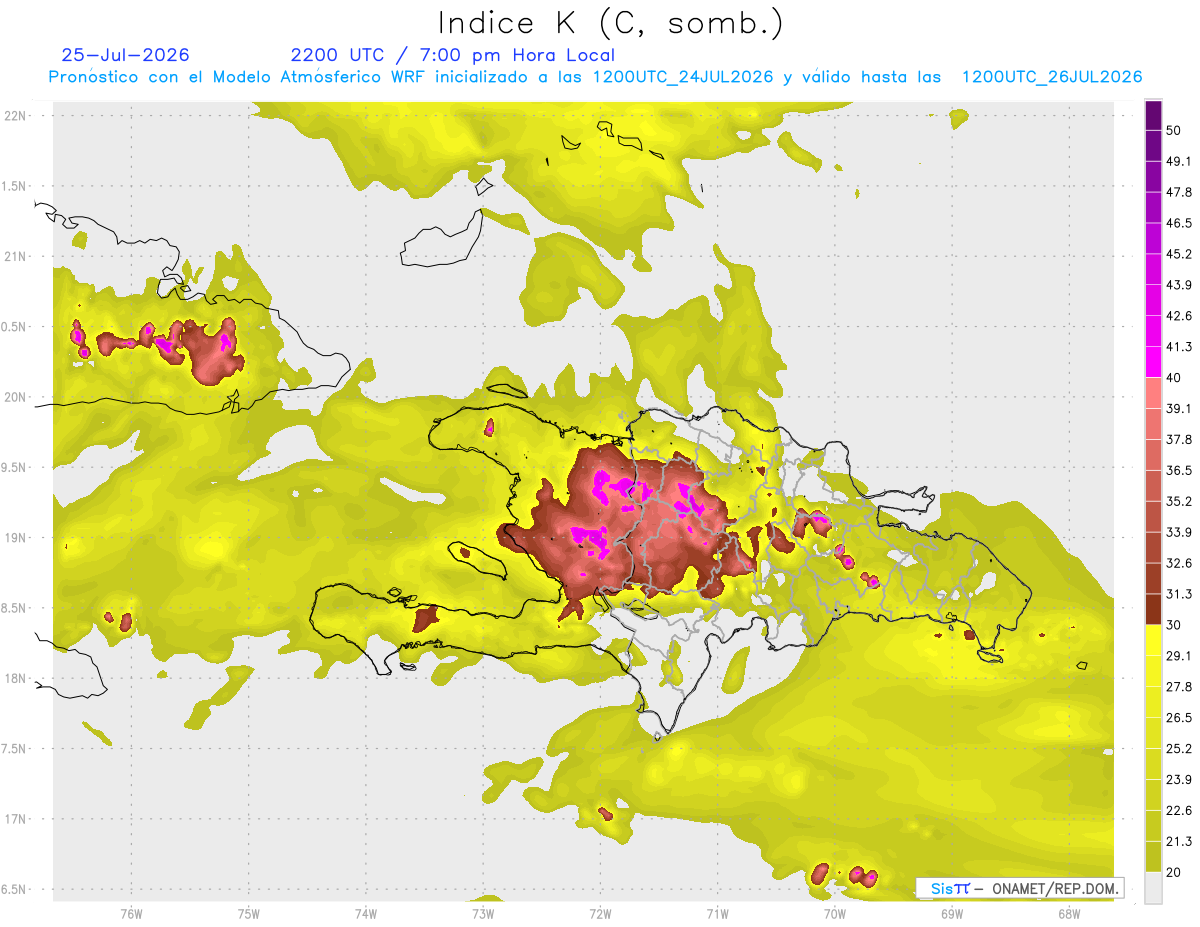Click the words "Modelo Atmósferico WRF"
Screen dimensions: 1200x927
click(x=318, y=77)
